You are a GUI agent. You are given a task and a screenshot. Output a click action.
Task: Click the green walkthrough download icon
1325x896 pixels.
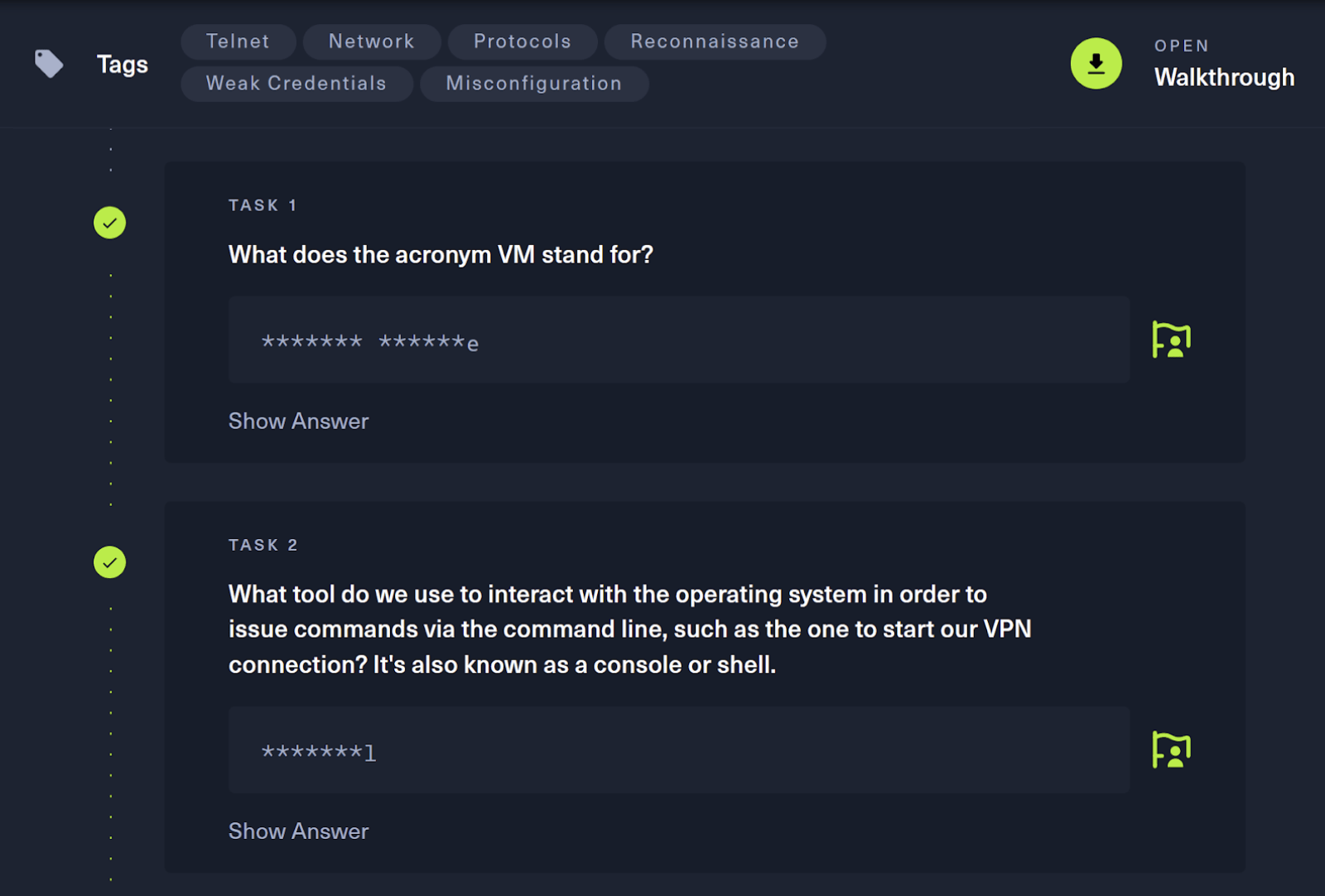(x=1096, y=64)
